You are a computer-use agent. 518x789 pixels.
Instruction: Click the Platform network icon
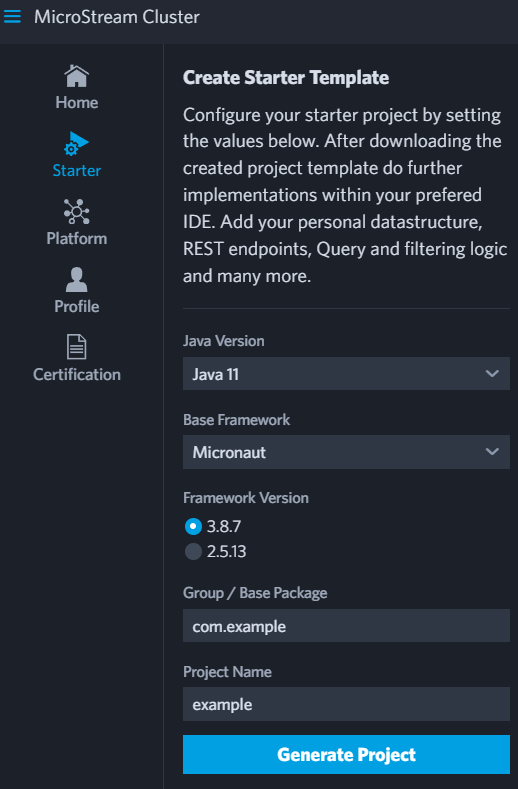point(77,211)
